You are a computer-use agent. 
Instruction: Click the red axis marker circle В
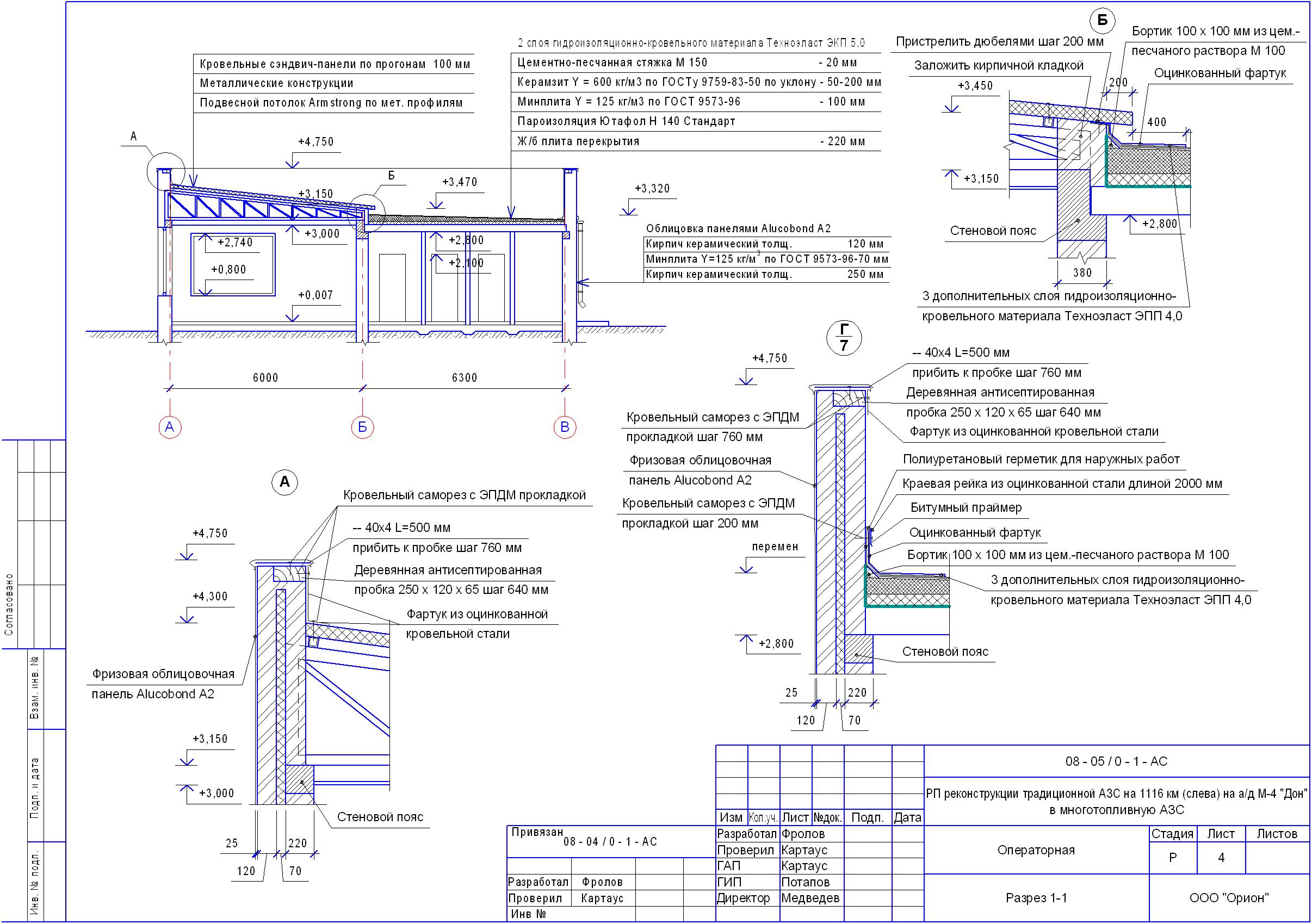(565, 427)
